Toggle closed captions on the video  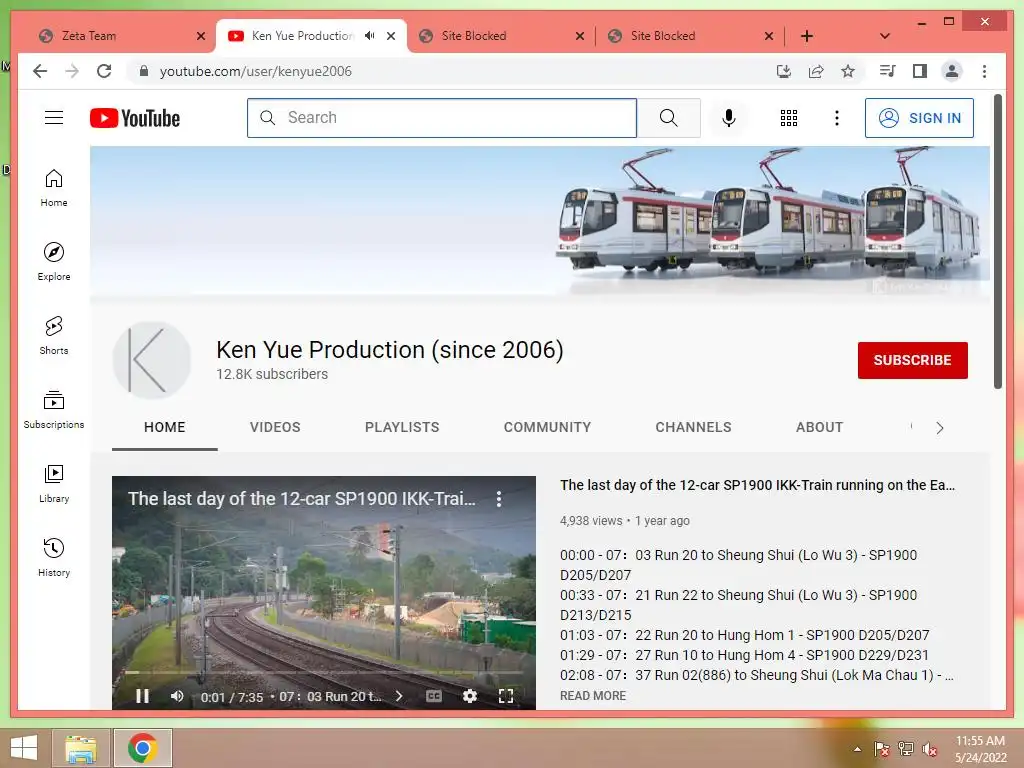(434, 696)
